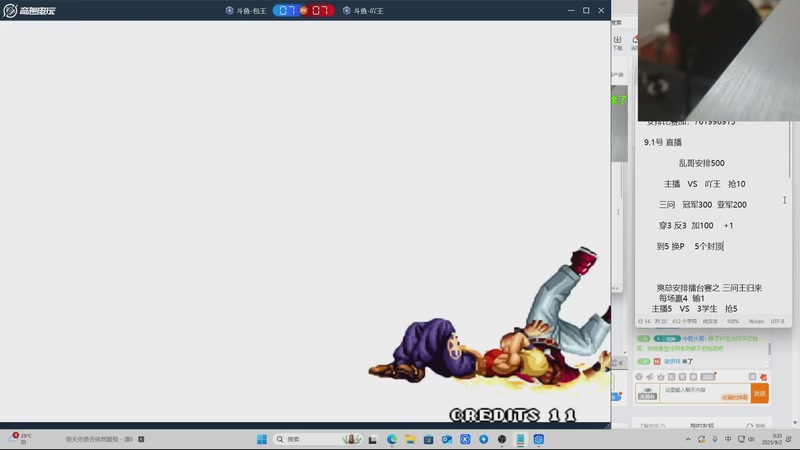Click the 中 input method indicator in the system tray
This screenshot has height=450, width=800.
[x=728, y=439]
